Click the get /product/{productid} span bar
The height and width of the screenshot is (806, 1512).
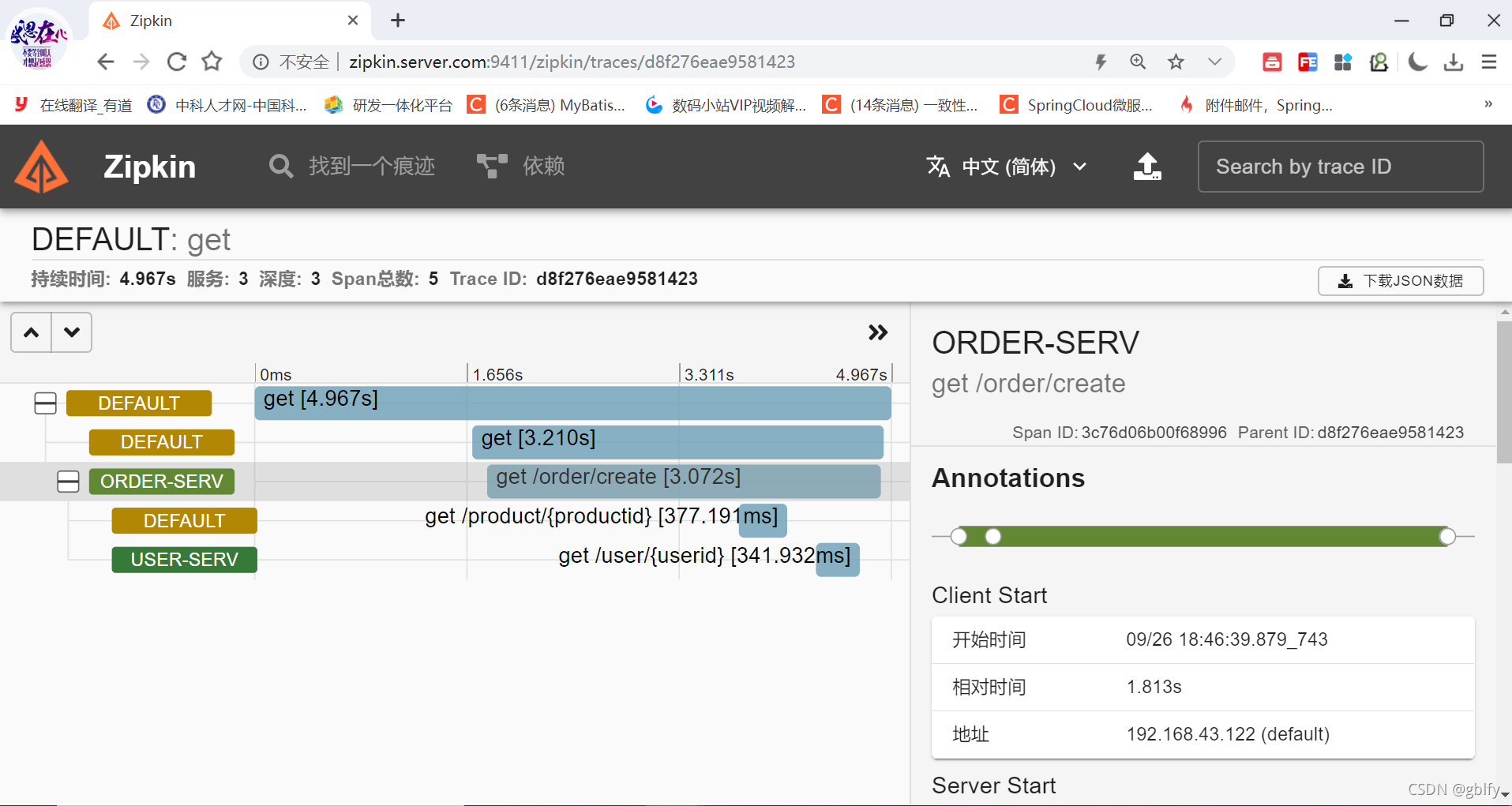(763, 521)
